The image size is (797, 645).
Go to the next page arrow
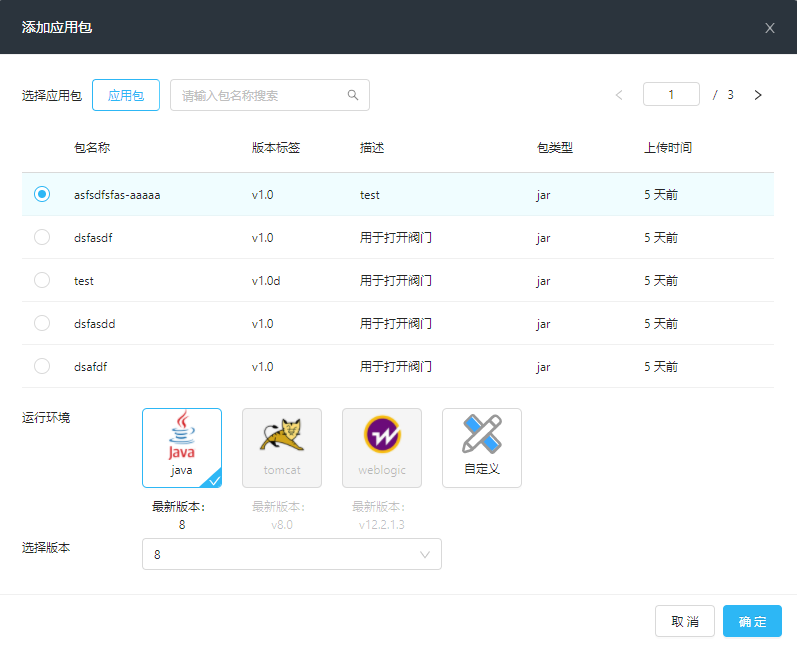[758, 95]
